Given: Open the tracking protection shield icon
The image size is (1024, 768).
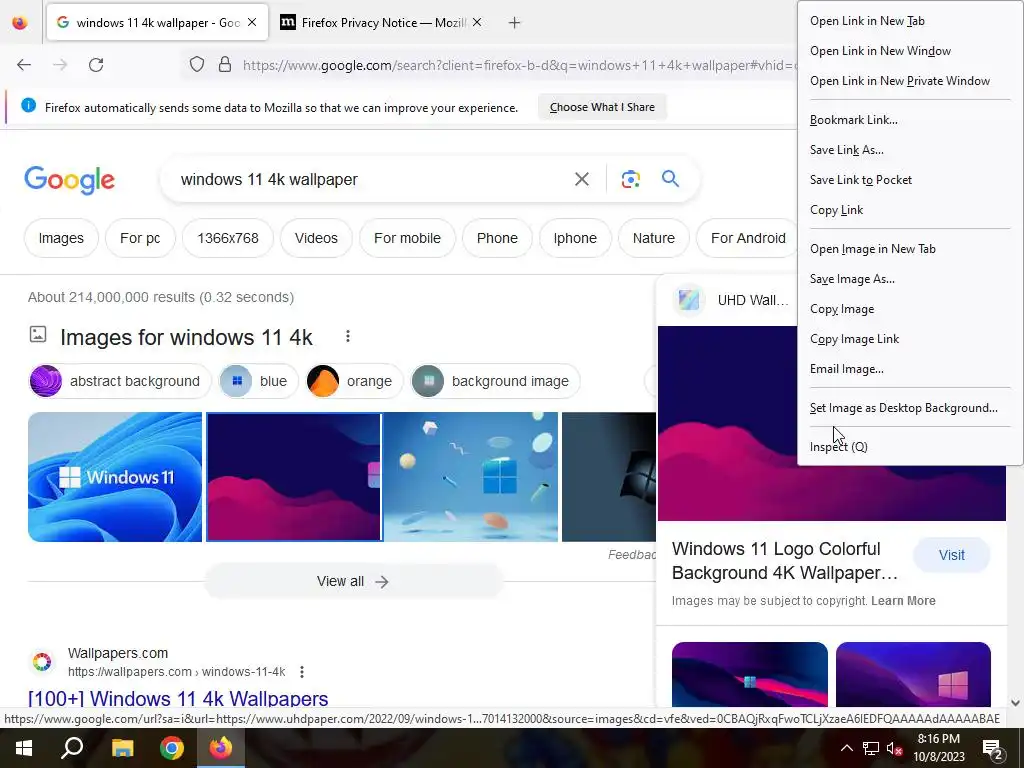Looking at the screenshot, I should pos(197,65).
